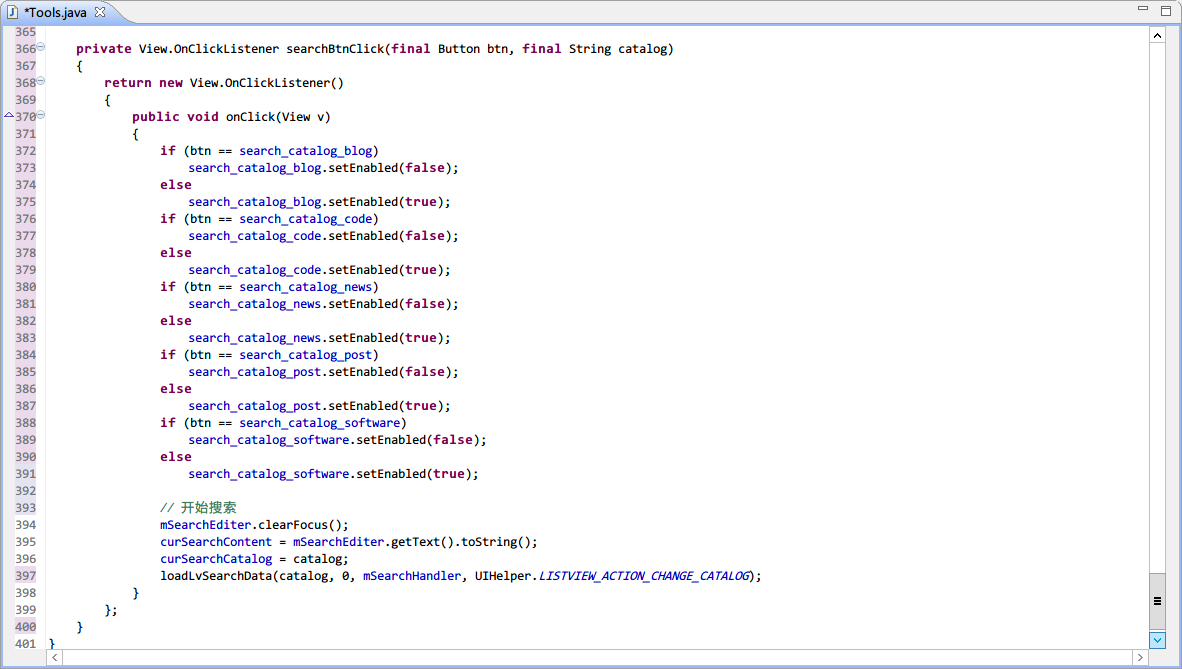Click the Java file icon on Tools.java tab
Viewport: 1182px width, 669px height.
pos(13,11)
